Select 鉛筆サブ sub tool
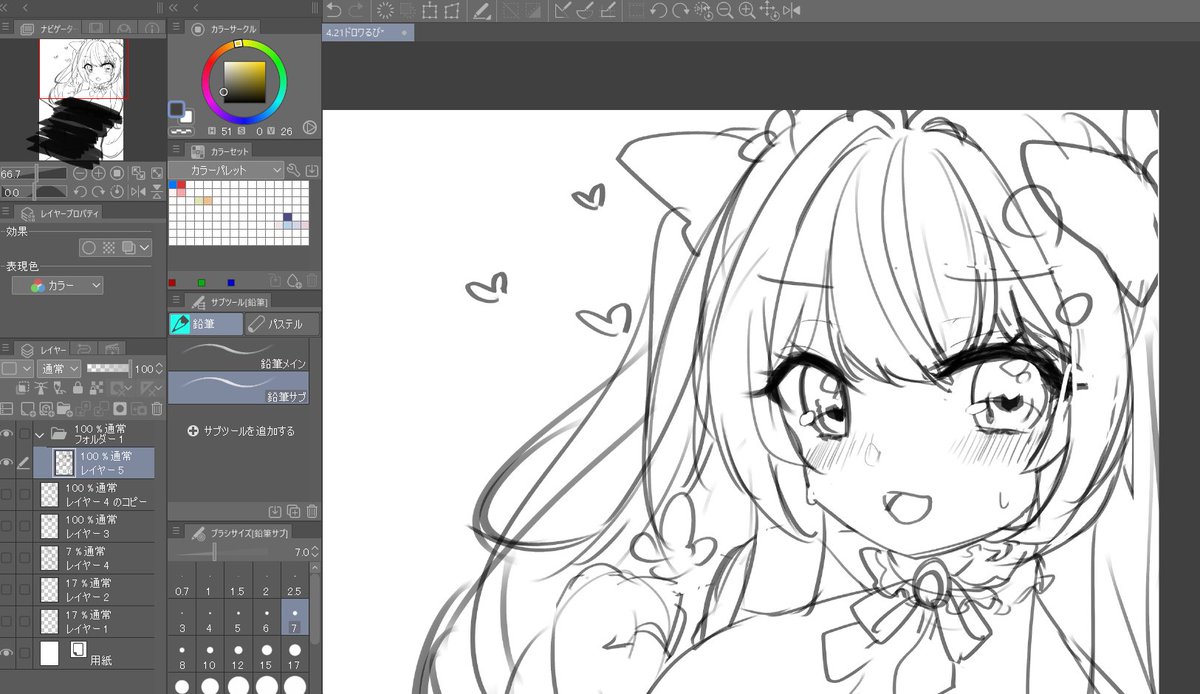The image size is (1200, 694). click(238, 387)
